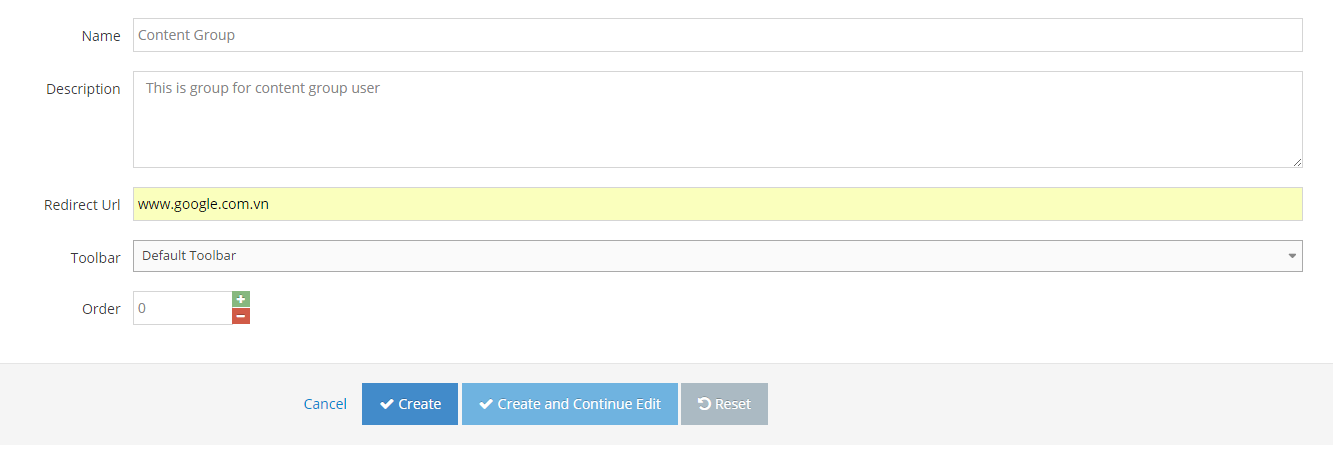
Task: Click the Description textarea resize handle
Action: pos(1297,162)
